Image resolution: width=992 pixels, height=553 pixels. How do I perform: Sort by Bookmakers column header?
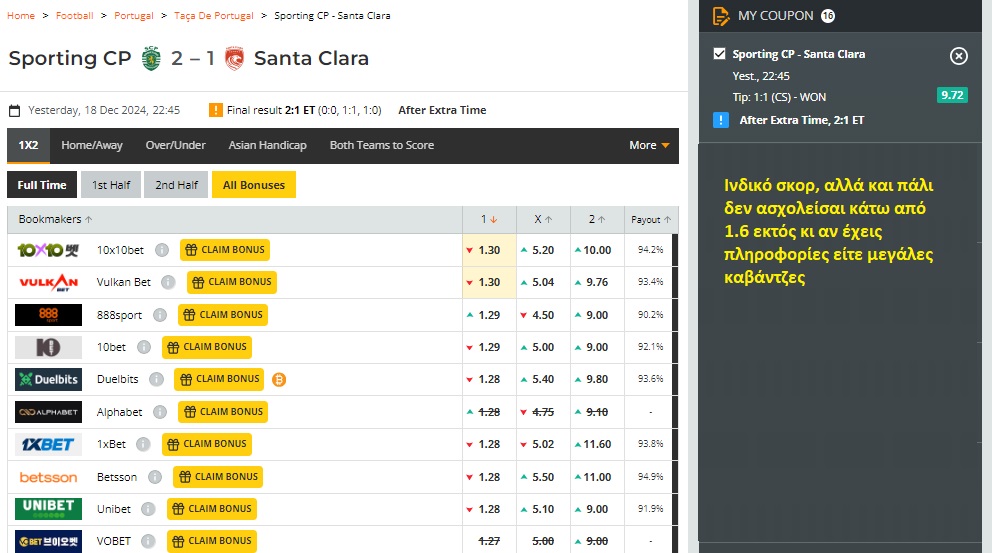point(55,219)
